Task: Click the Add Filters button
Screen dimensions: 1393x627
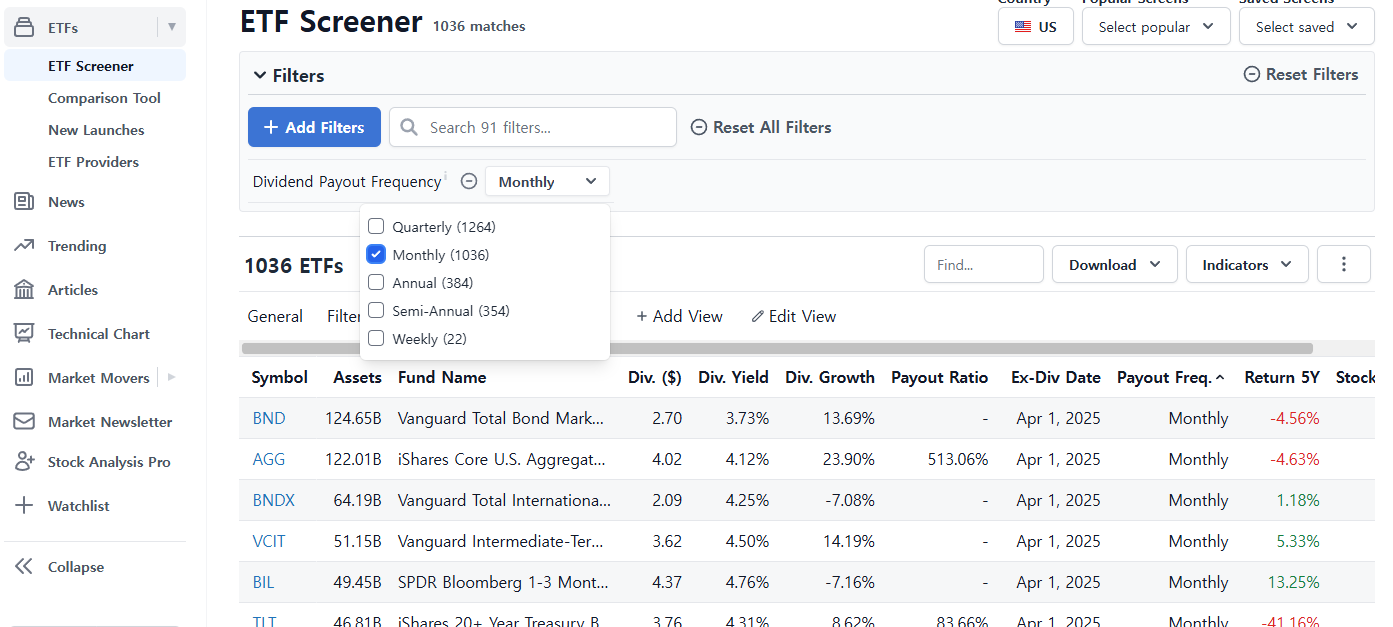Action: [314, 127]
